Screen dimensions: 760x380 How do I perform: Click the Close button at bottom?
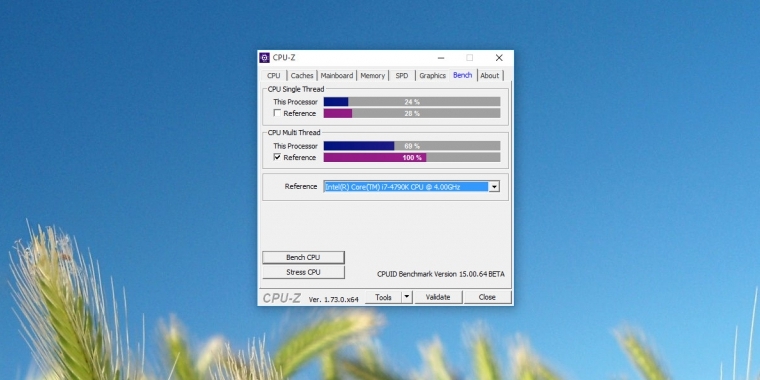click(x=487, y=298)
